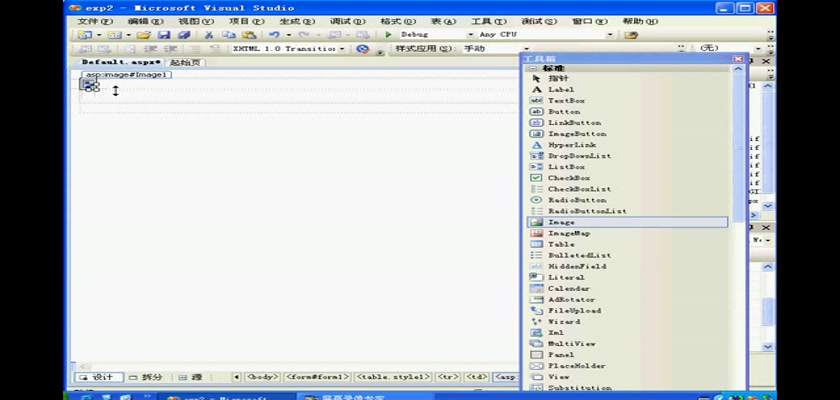The width and height of the screenshot is (840, 400).
Task: Select the FileUpload toolbox control
Action: click(573, 310)
